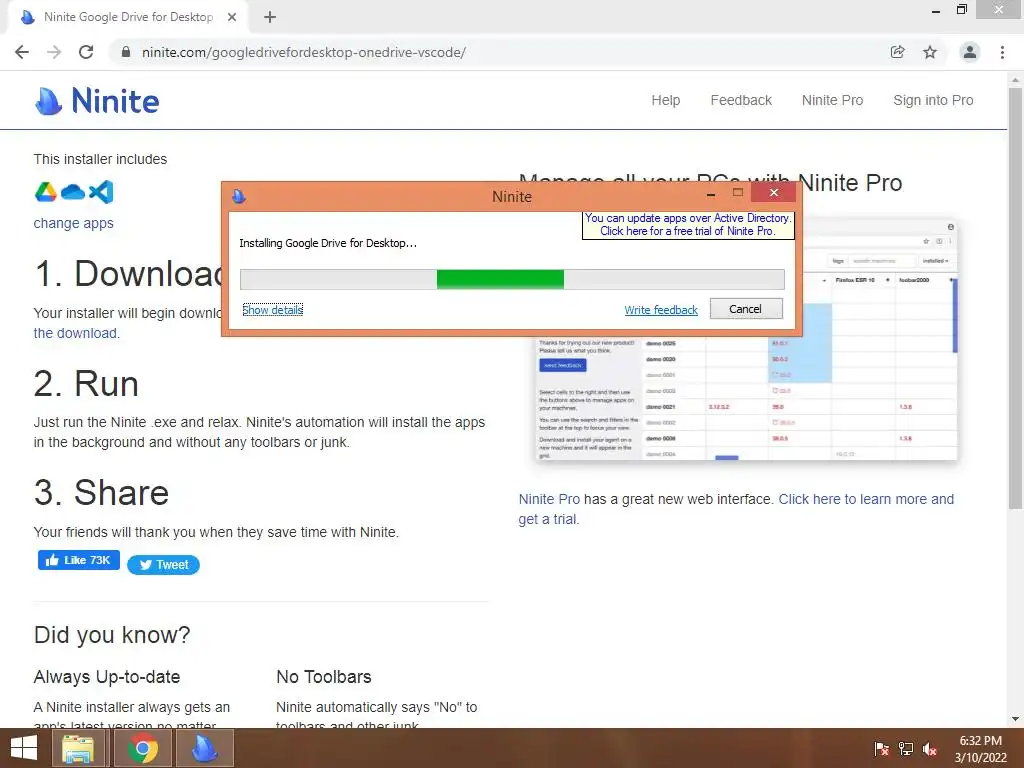Reload the page with refresh icon
This screenshot has height=768, width=1024.
click(x=86, y=52)
